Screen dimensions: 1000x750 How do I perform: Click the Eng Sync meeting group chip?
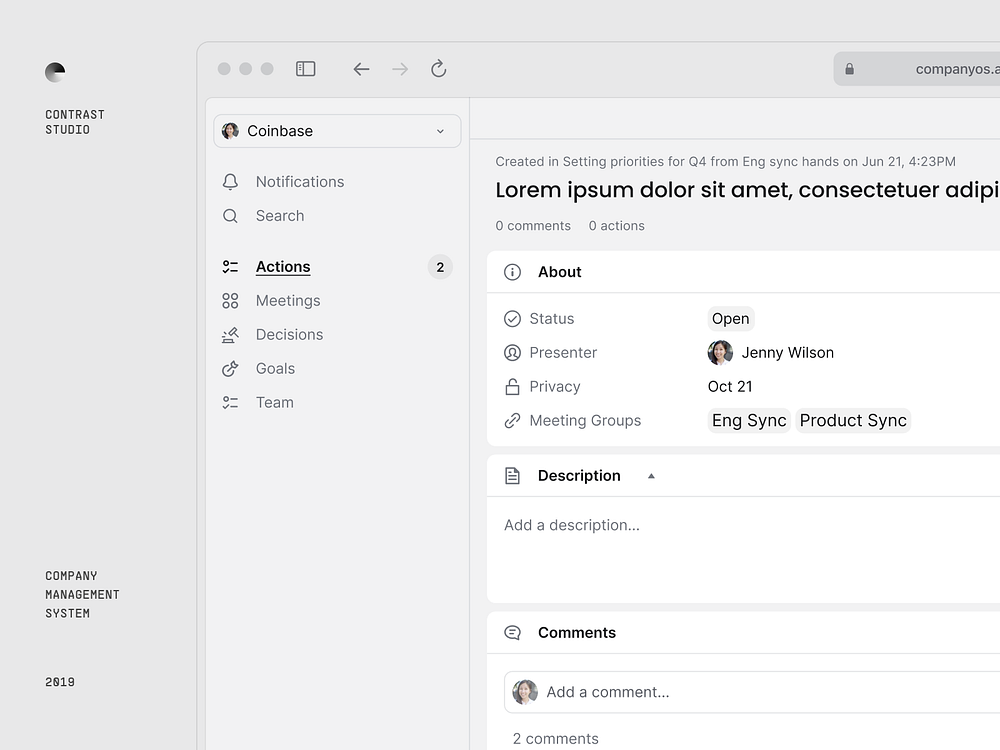click(748, 420)
